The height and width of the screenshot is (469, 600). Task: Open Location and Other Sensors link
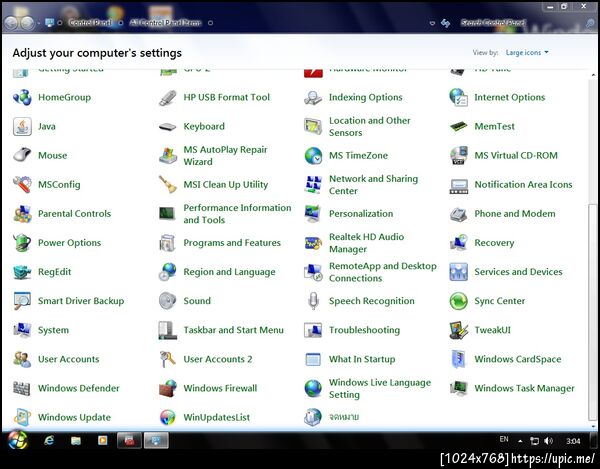(x=369, y=127)
